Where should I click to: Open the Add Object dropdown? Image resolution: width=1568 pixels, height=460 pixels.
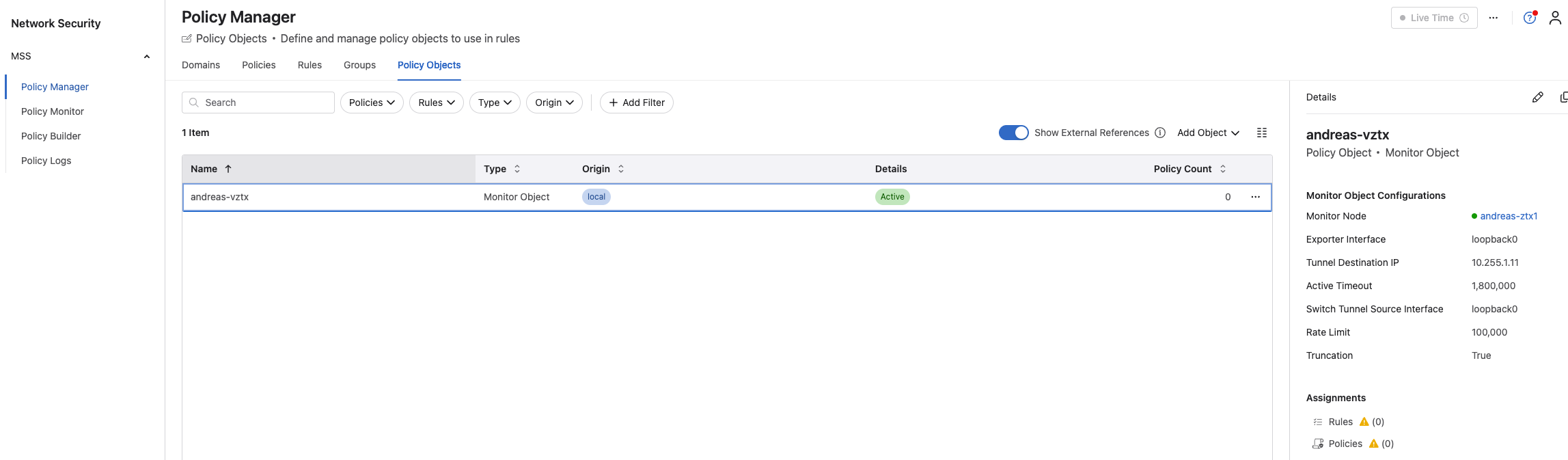[1208, 133]
